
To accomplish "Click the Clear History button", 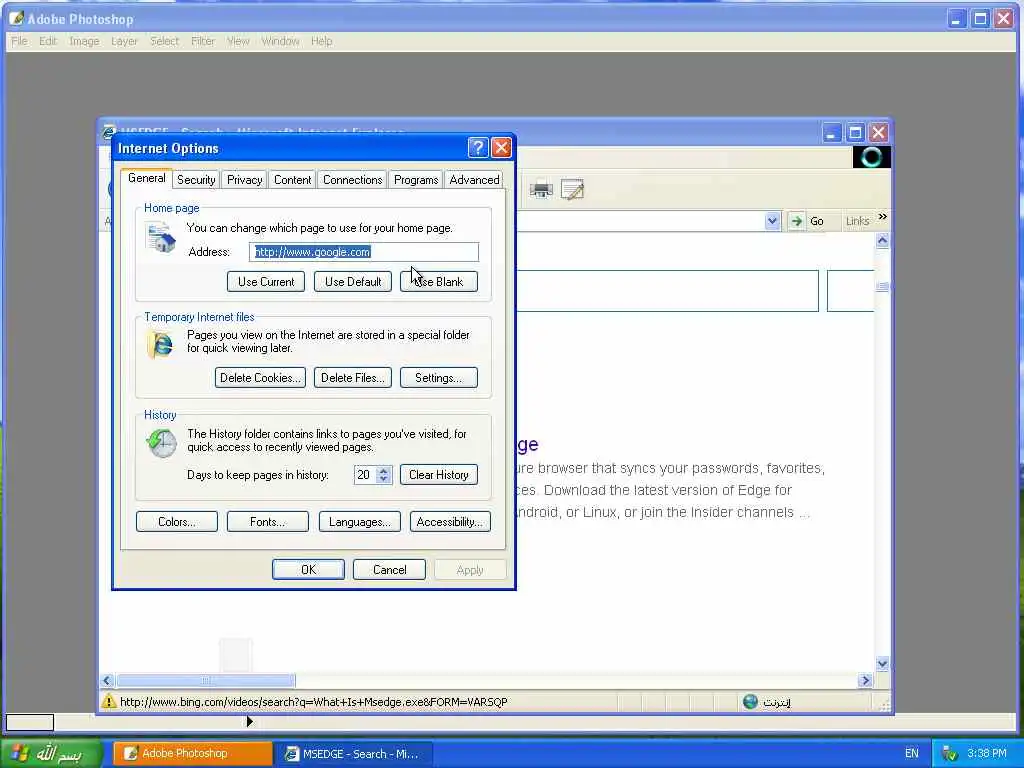I will [439, 475].
